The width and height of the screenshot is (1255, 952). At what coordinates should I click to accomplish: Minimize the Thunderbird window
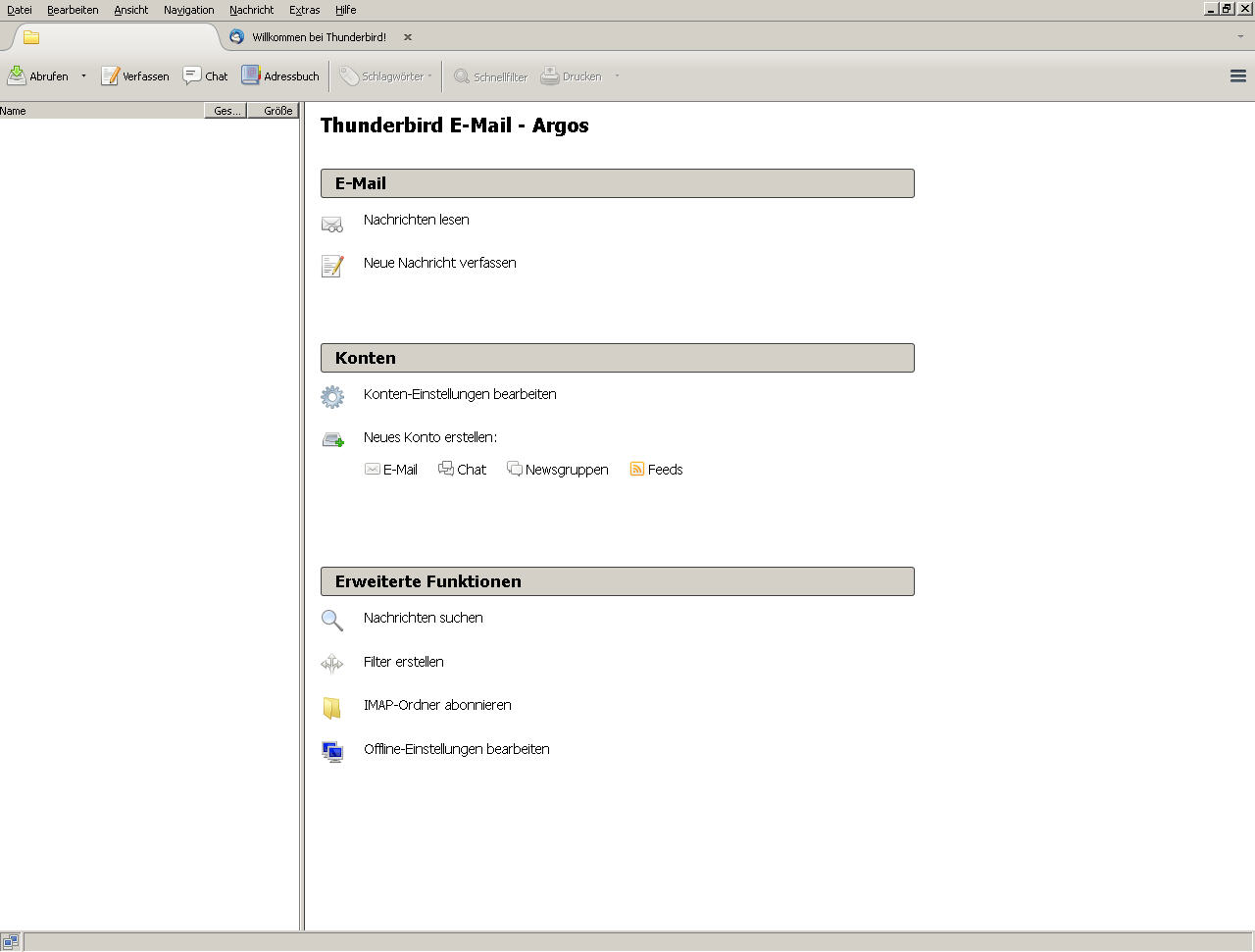(x=1211, y=9)
